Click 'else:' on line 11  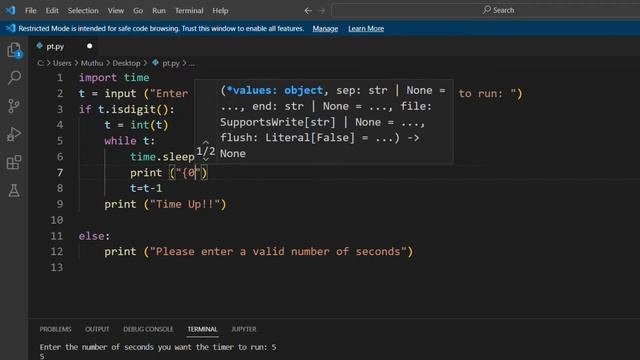(94, 236)
